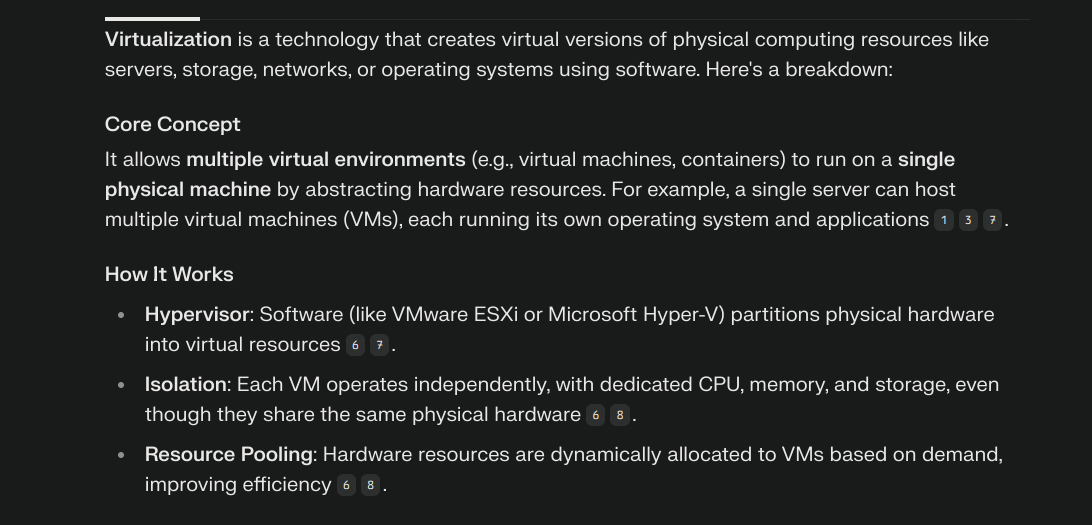Click the 'How It Works' heading
Screen dimensions: 1092x525
[x=169, y=274]
